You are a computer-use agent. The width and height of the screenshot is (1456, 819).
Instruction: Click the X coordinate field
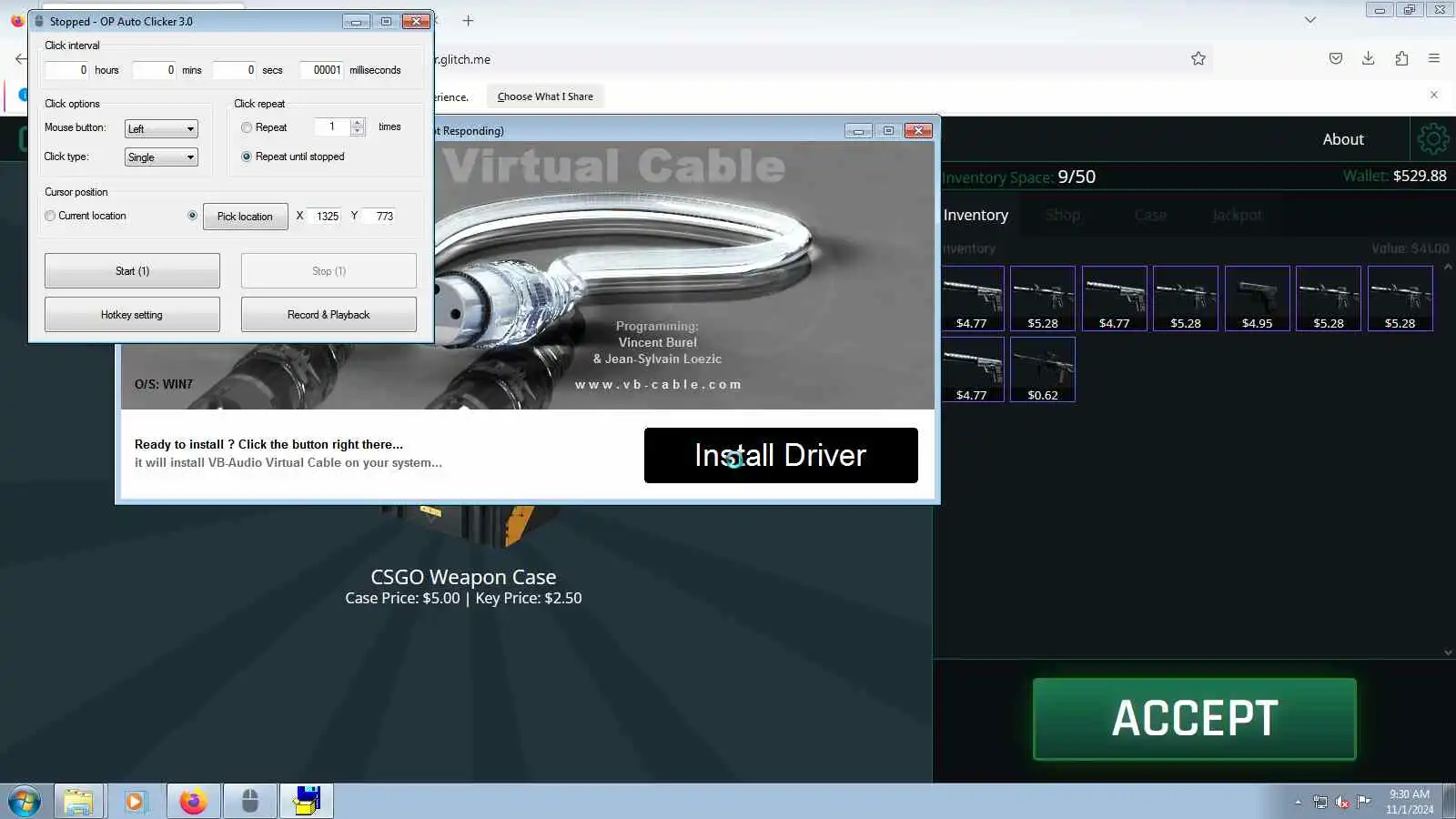pos(325,217)
